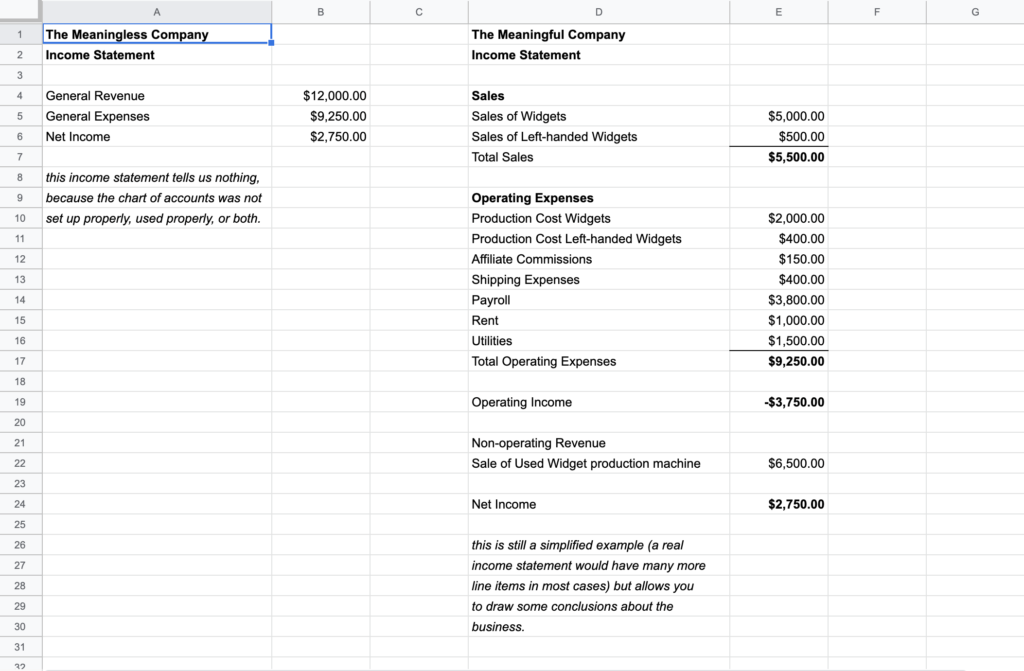Select the Total Operating Expenses $9,250.00 cell
This screenshot has width=1024, height=671.
[x=778, y=361]
